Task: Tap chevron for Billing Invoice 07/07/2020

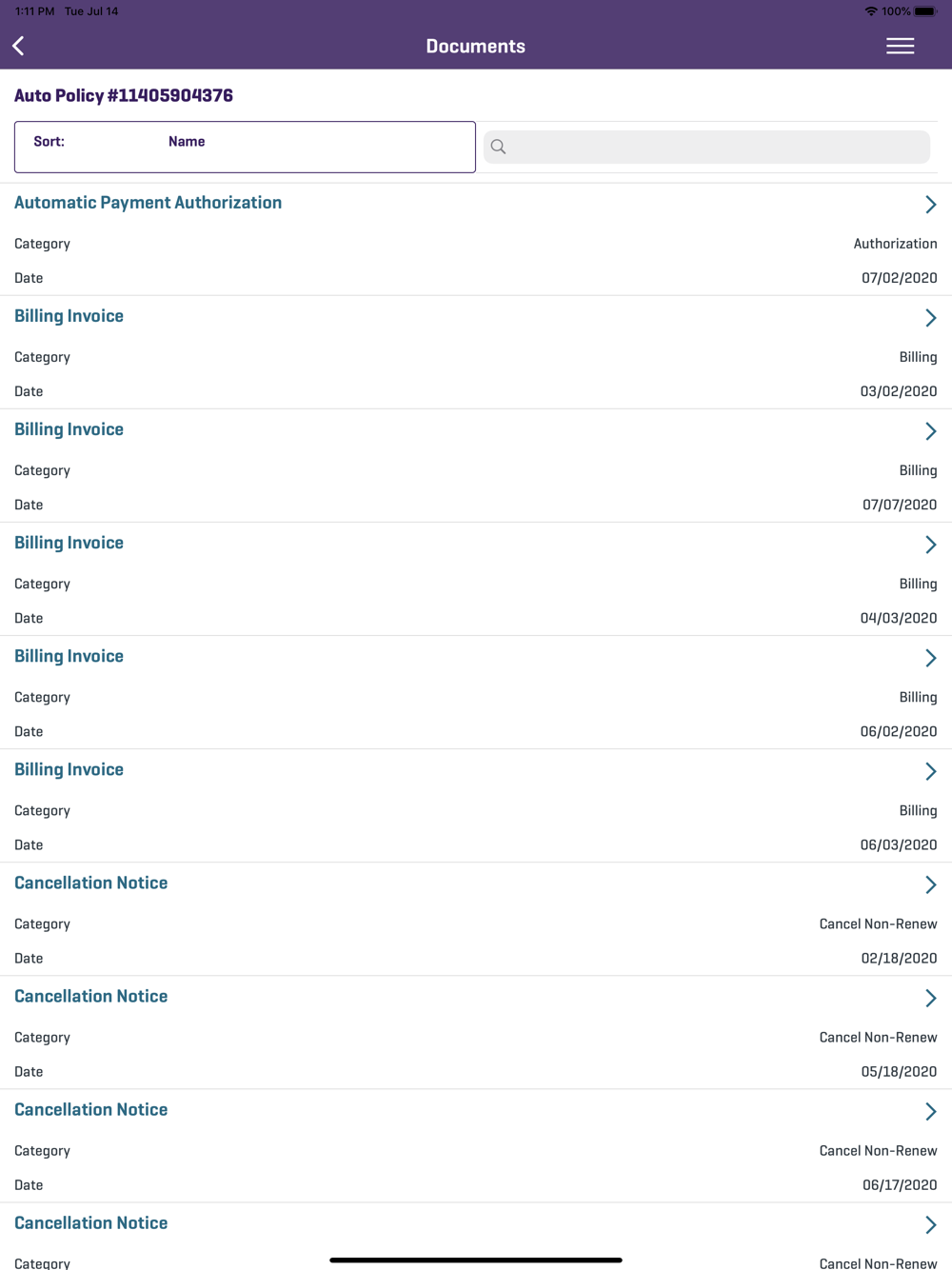Action: point(930,431)
